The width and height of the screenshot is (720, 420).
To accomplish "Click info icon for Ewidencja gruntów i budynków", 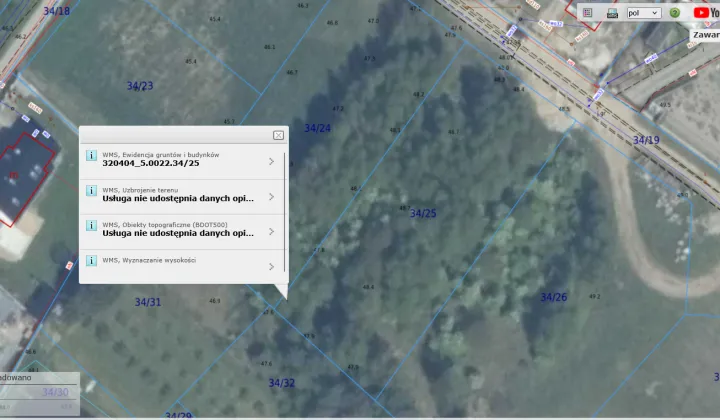I will click(x=91, y=155).
